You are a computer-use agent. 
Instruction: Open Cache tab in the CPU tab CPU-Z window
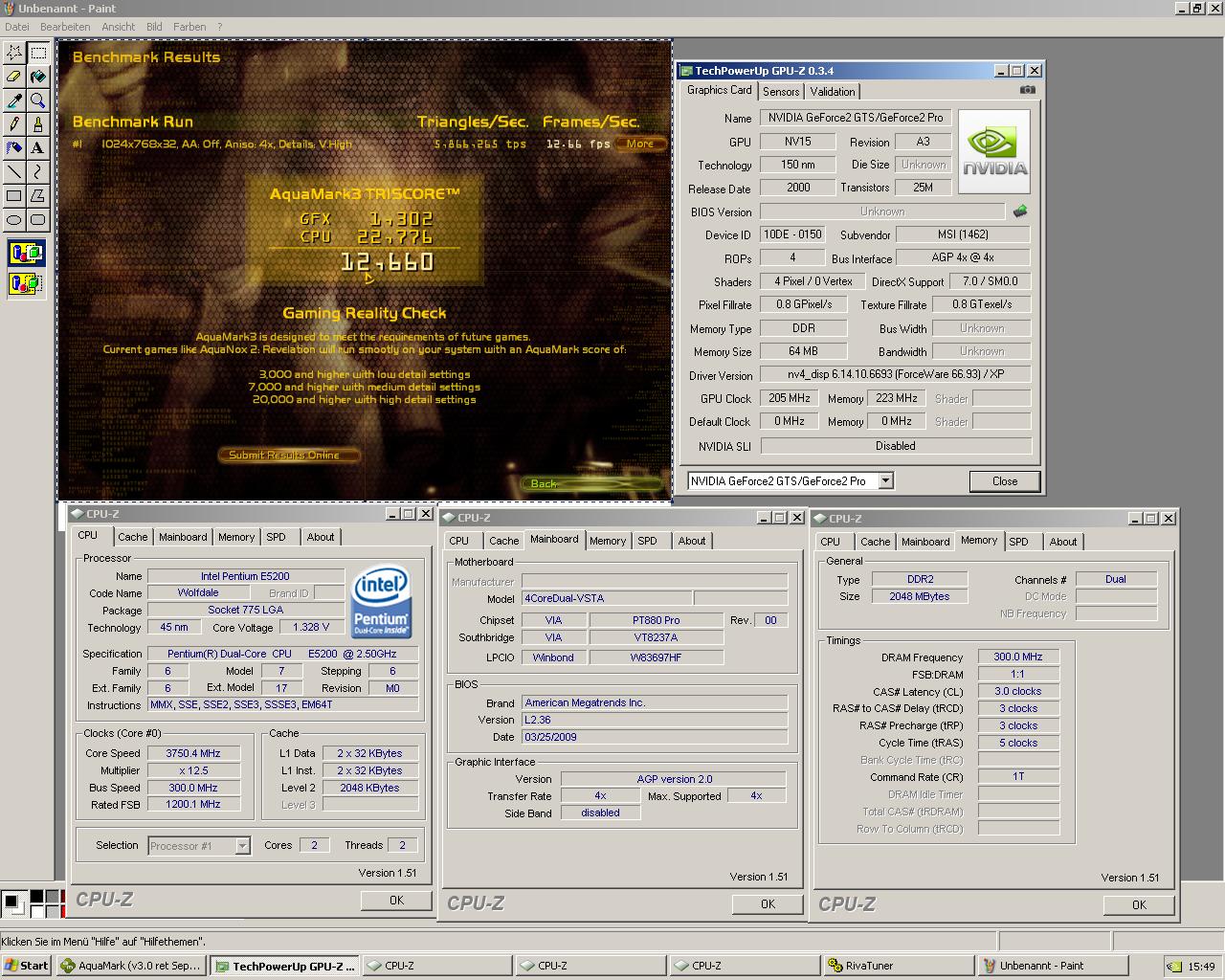(x=132, y=537)
